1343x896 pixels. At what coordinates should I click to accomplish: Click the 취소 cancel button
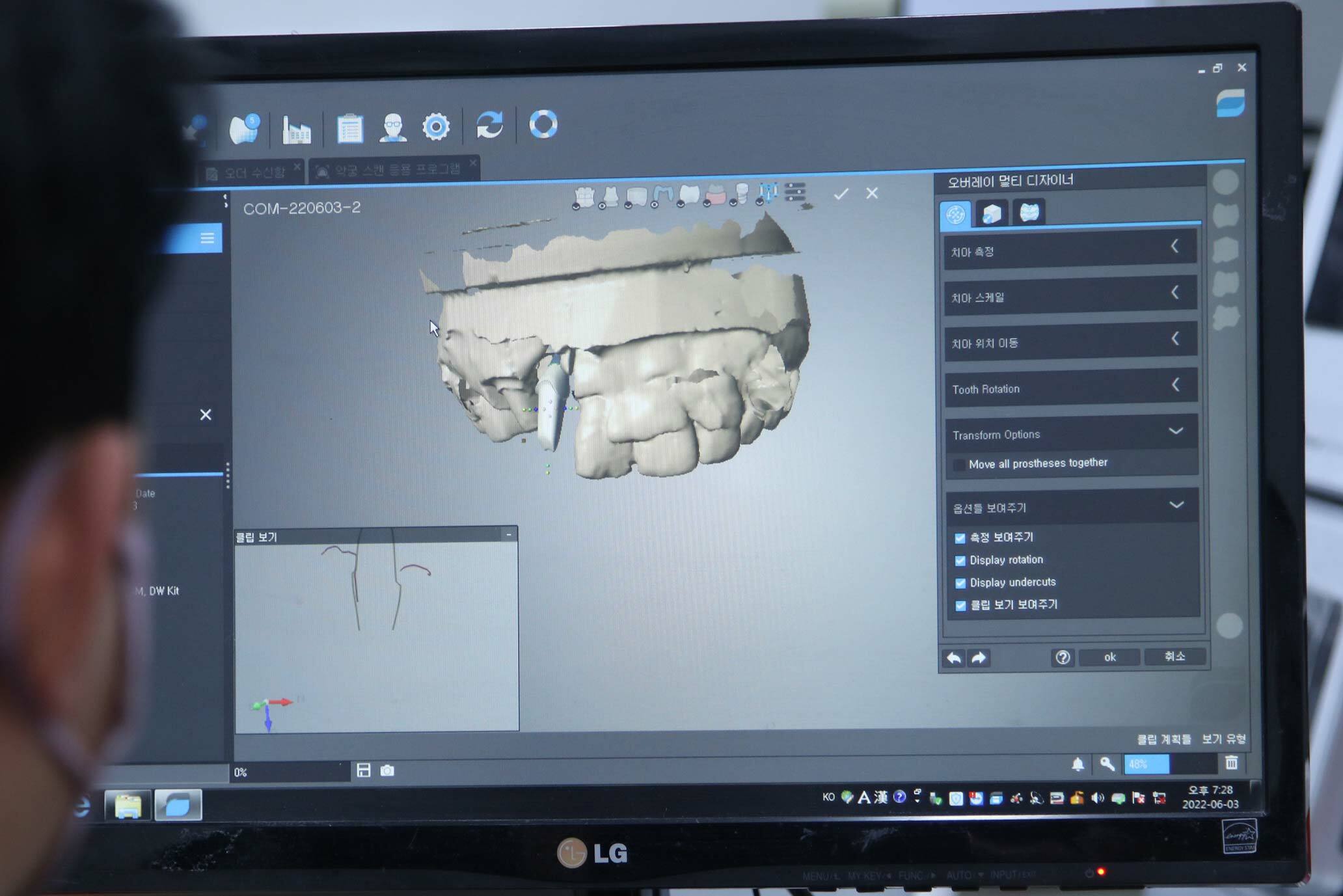click(x=1174, y=656)
